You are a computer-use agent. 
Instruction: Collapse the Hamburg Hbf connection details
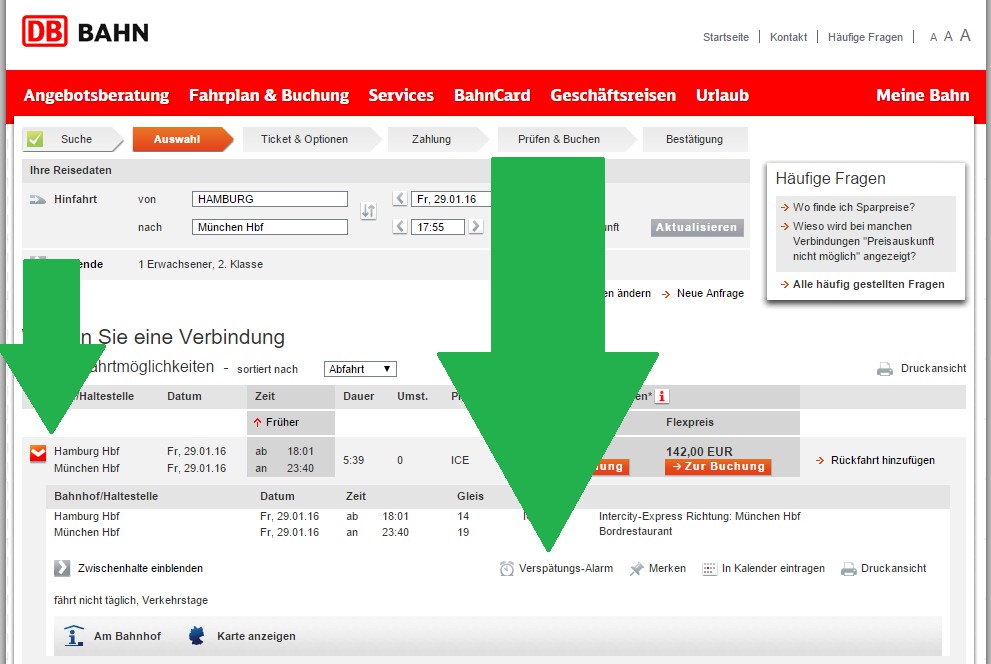(38, 454)
